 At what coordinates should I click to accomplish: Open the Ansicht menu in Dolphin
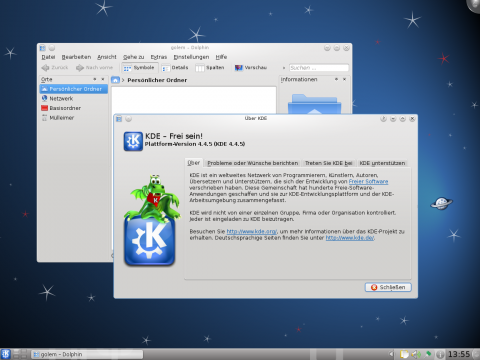tap(107, 57)
